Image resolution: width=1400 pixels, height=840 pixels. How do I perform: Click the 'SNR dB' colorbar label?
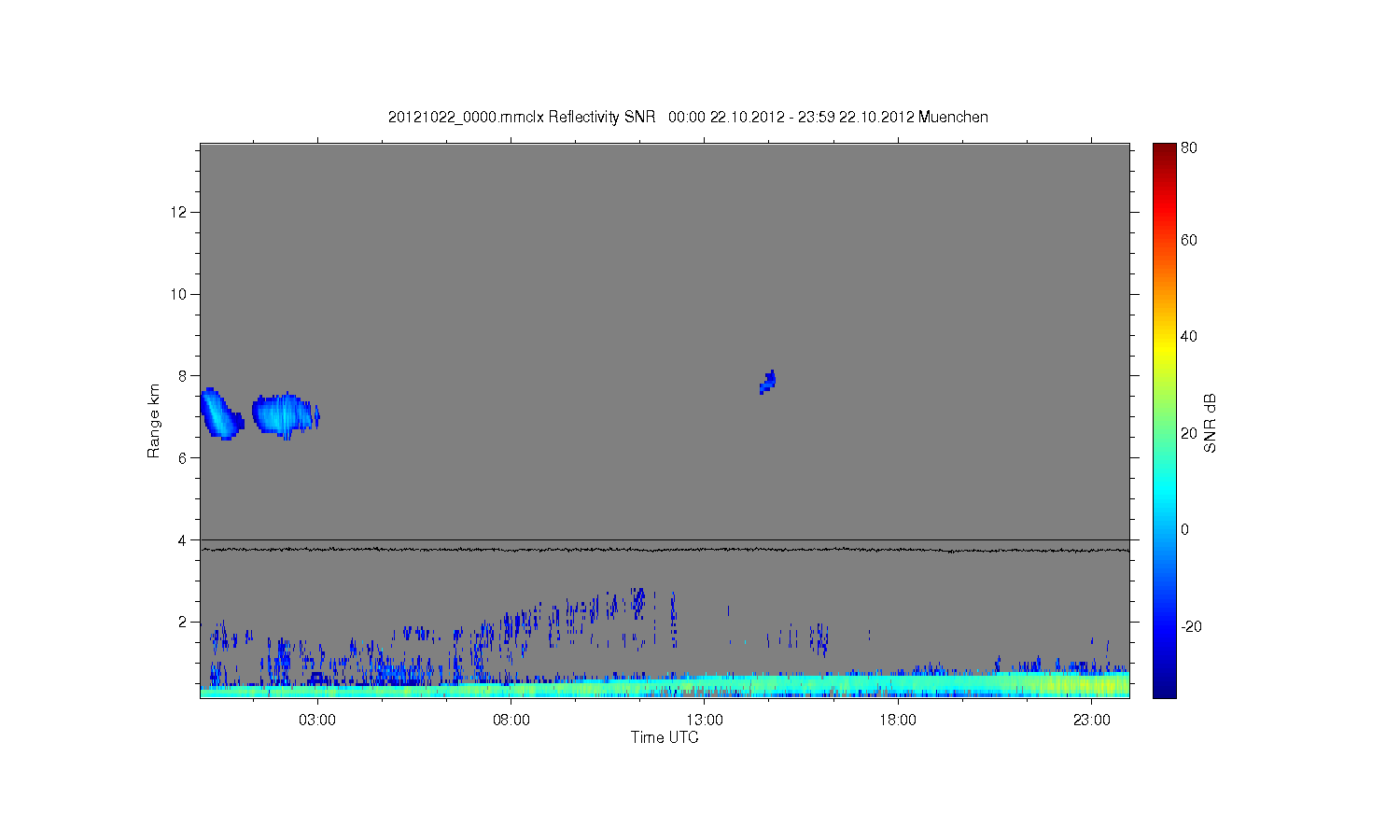1210,423
